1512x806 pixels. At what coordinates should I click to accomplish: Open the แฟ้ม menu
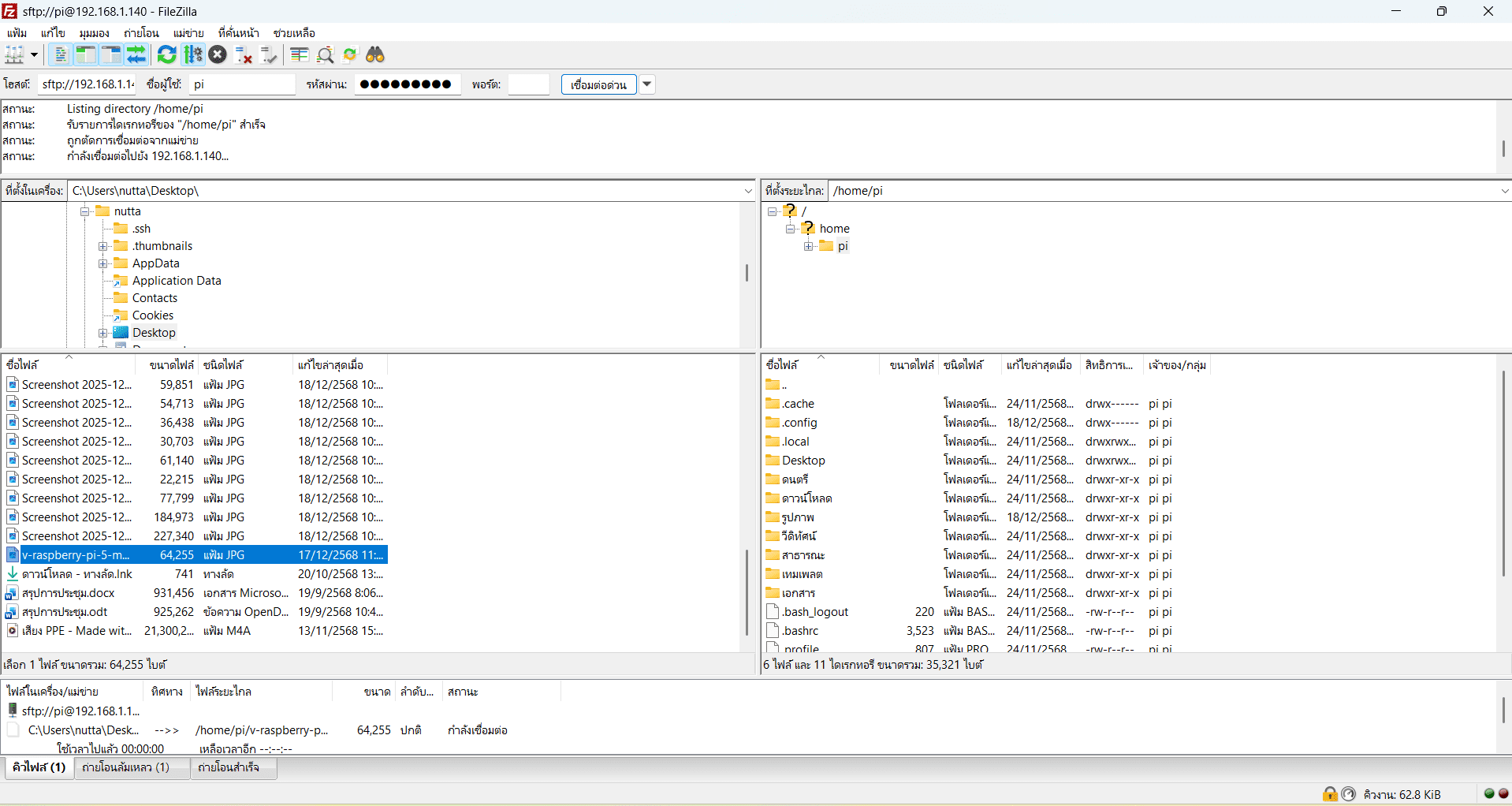point(17,33)
